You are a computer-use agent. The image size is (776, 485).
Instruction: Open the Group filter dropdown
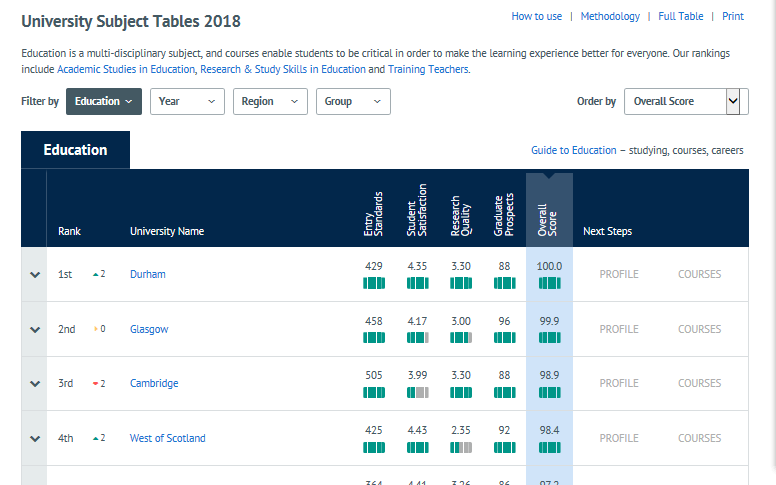[352, 102]
